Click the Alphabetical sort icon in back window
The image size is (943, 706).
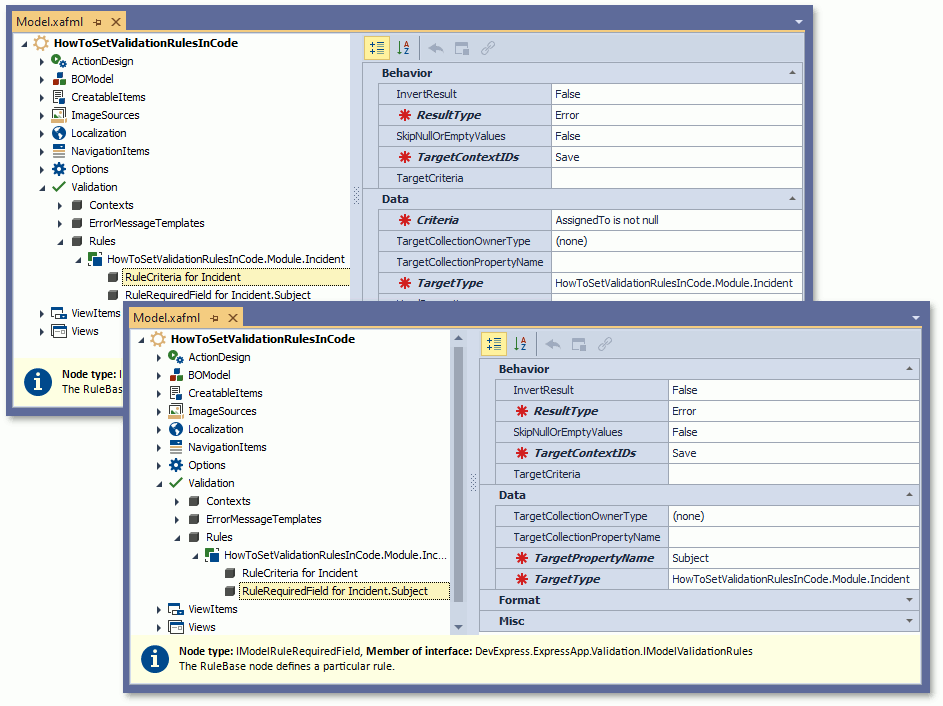403,48
